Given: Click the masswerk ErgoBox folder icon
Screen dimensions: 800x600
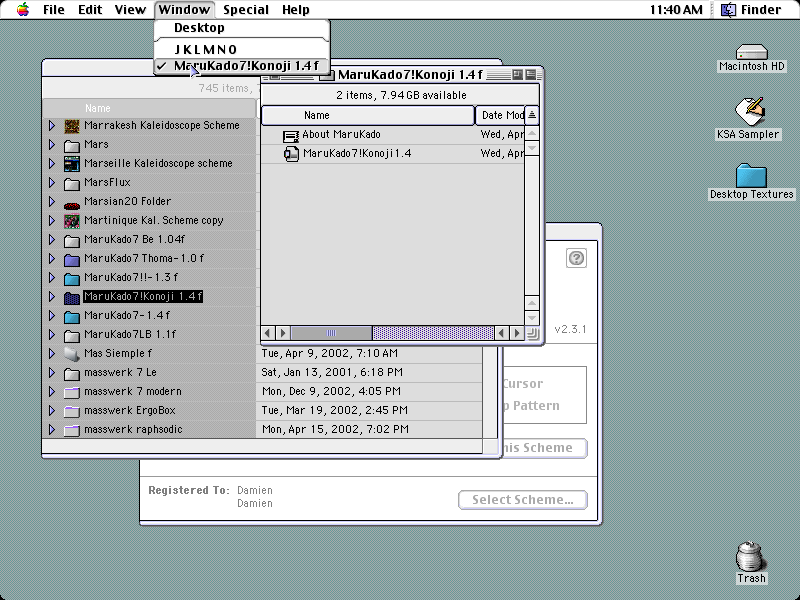Looking at the screenshot, I should (72, 411).
